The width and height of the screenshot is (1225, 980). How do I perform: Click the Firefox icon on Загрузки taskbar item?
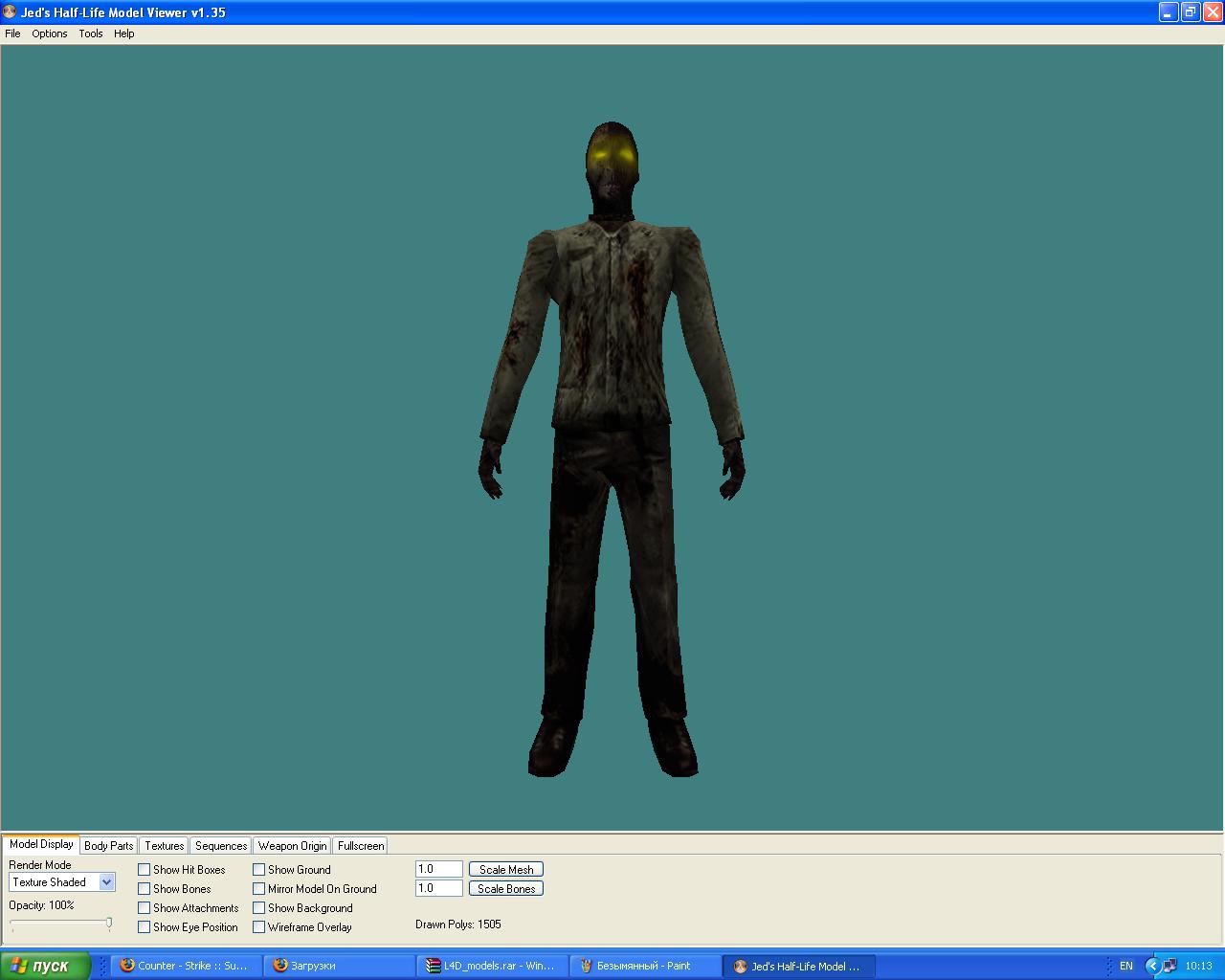[279, 966]
